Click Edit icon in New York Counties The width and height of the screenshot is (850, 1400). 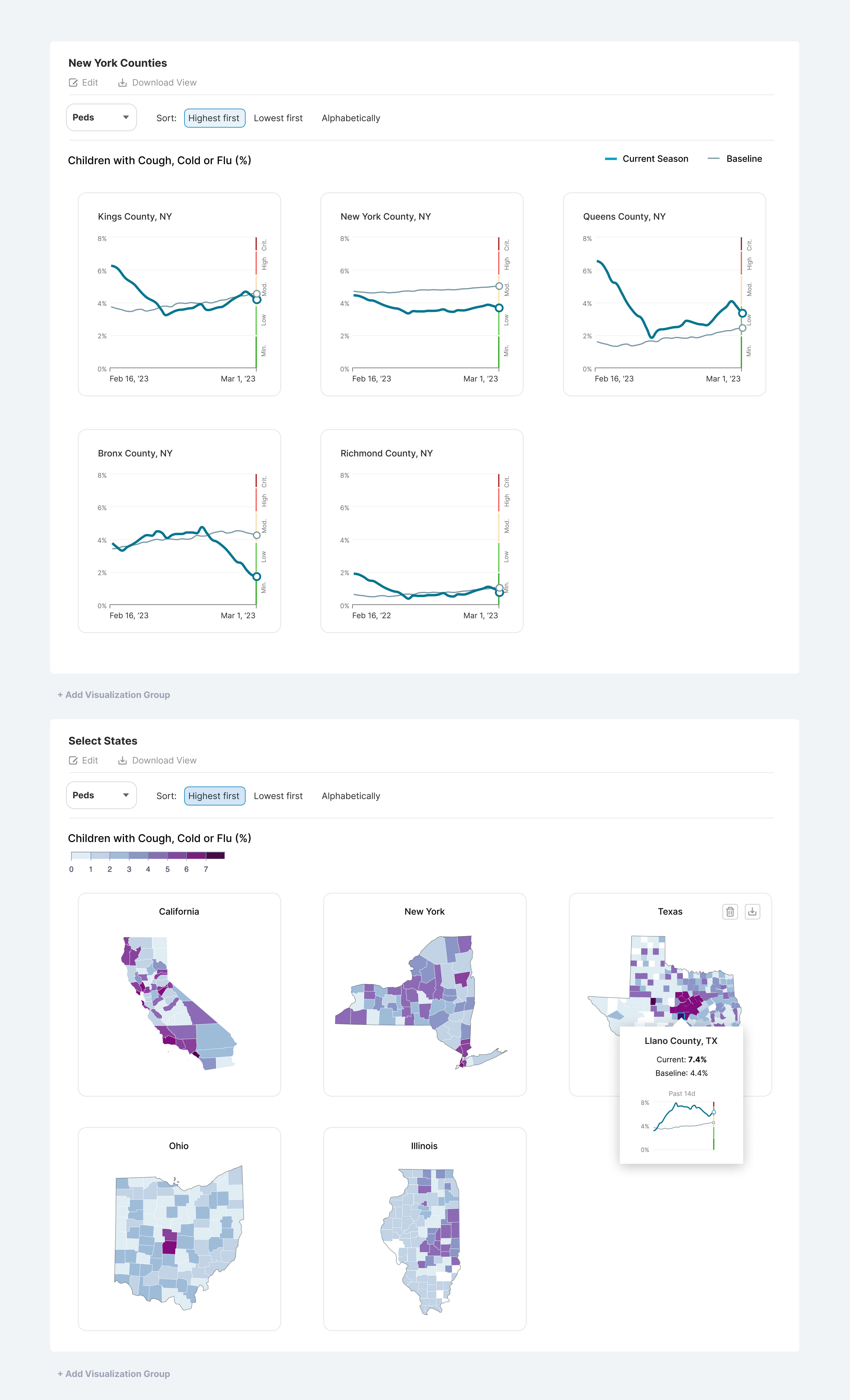[73, 83]
